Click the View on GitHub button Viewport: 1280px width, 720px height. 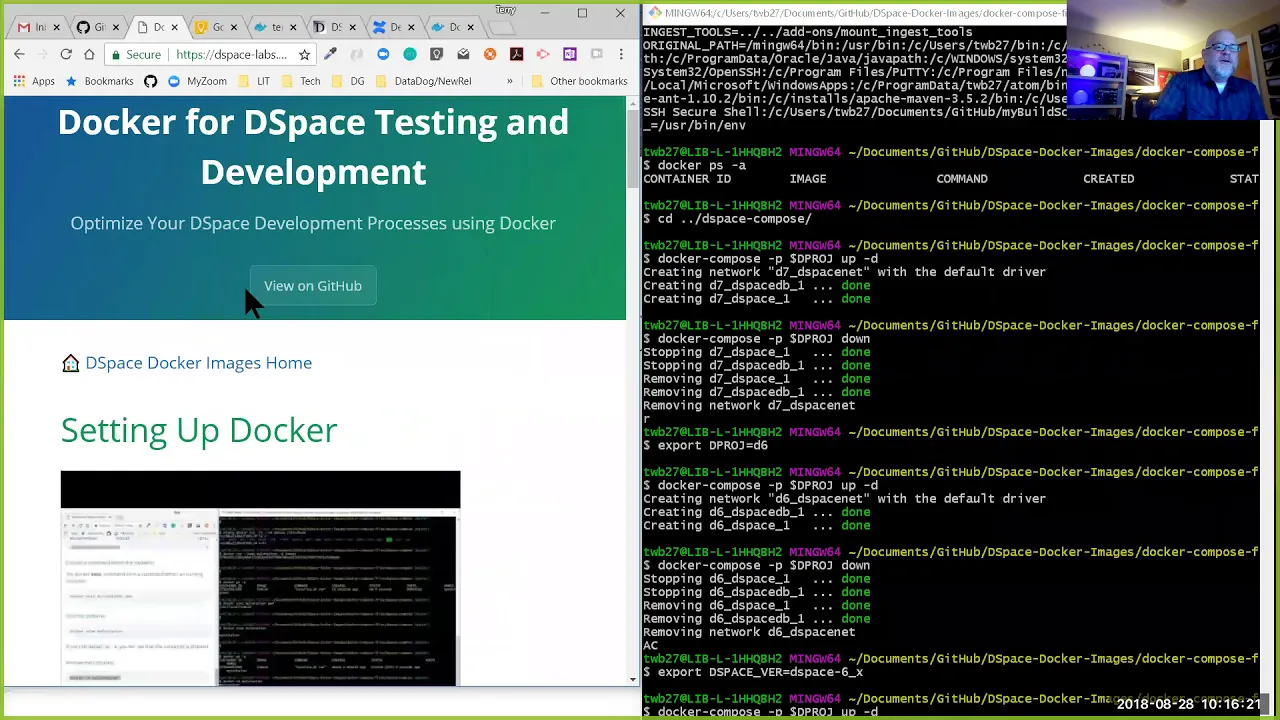point(313,286)
